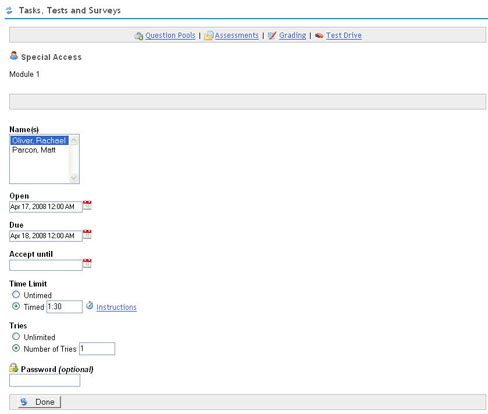Select the Untimed radio button
488x414 pixels.
click(16, 295)
